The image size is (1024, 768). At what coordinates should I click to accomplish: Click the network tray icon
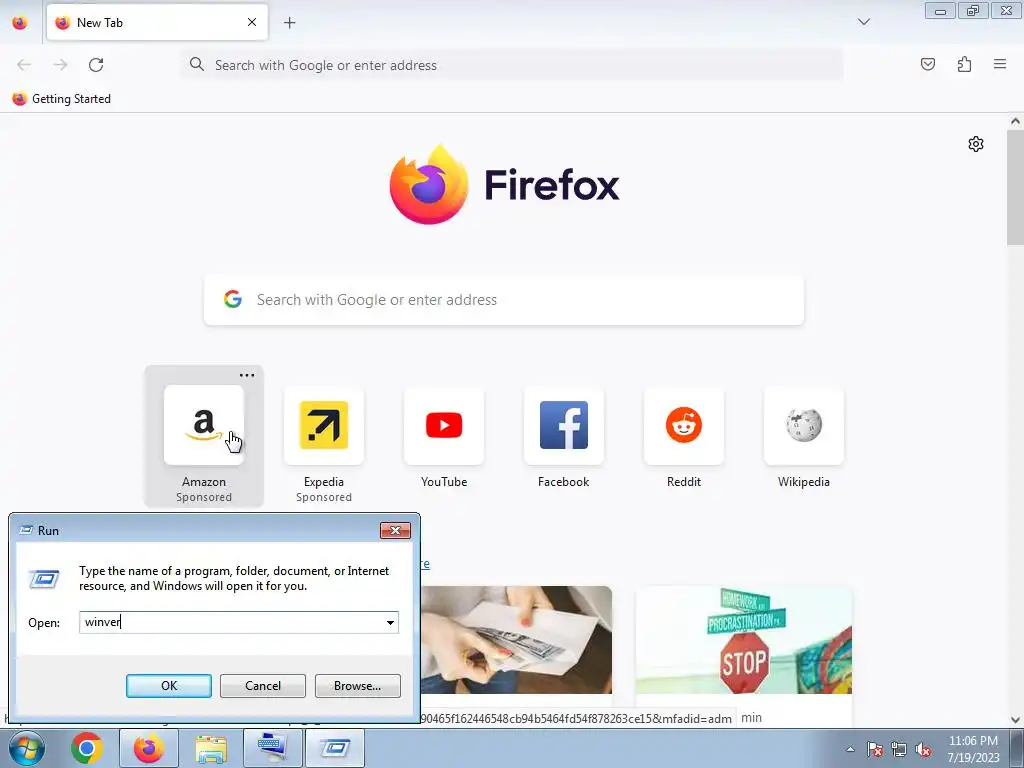[x=899, y=749]
